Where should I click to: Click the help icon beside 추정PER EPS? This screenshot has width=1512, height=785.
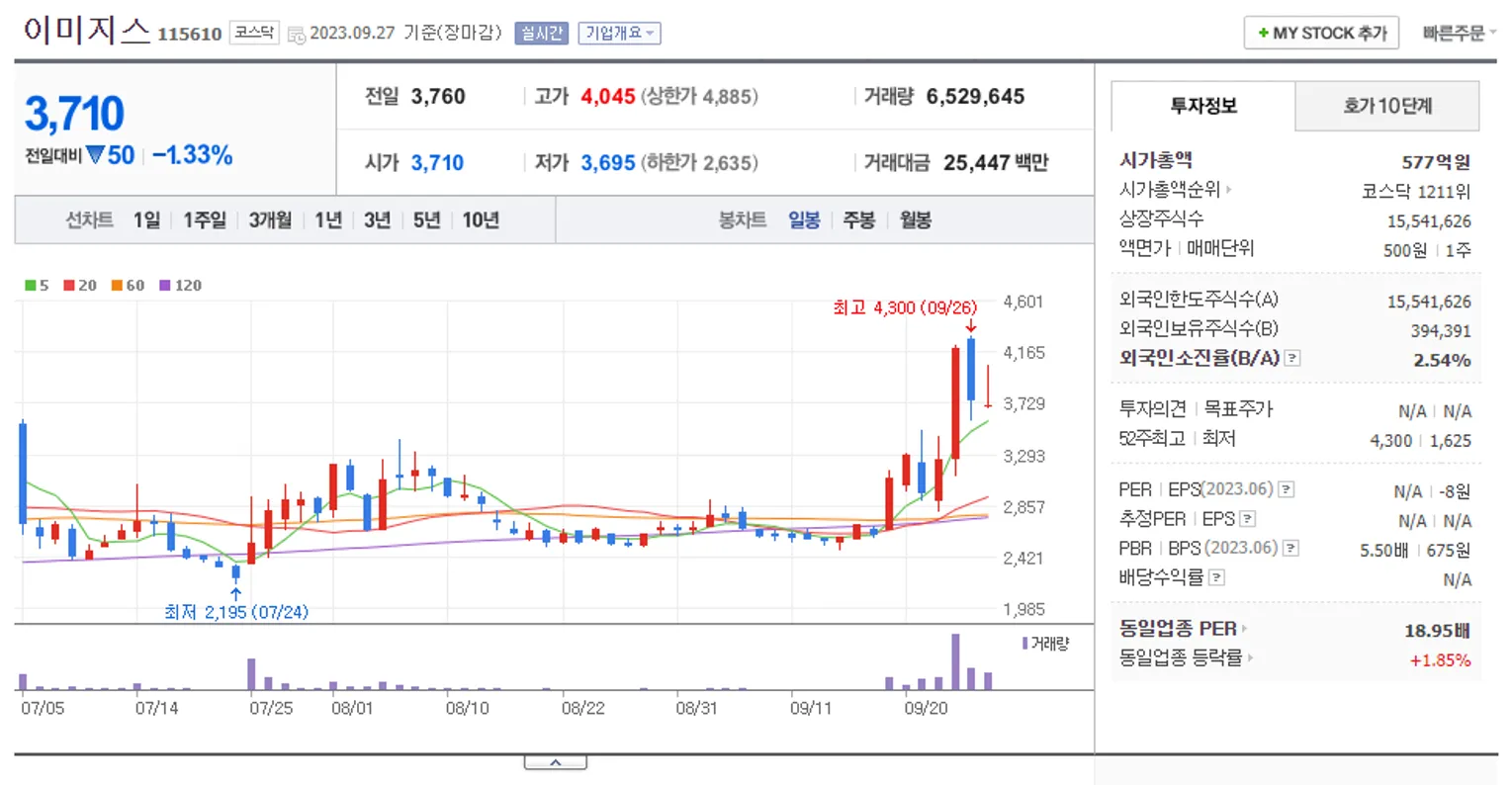click(1247, 519)
